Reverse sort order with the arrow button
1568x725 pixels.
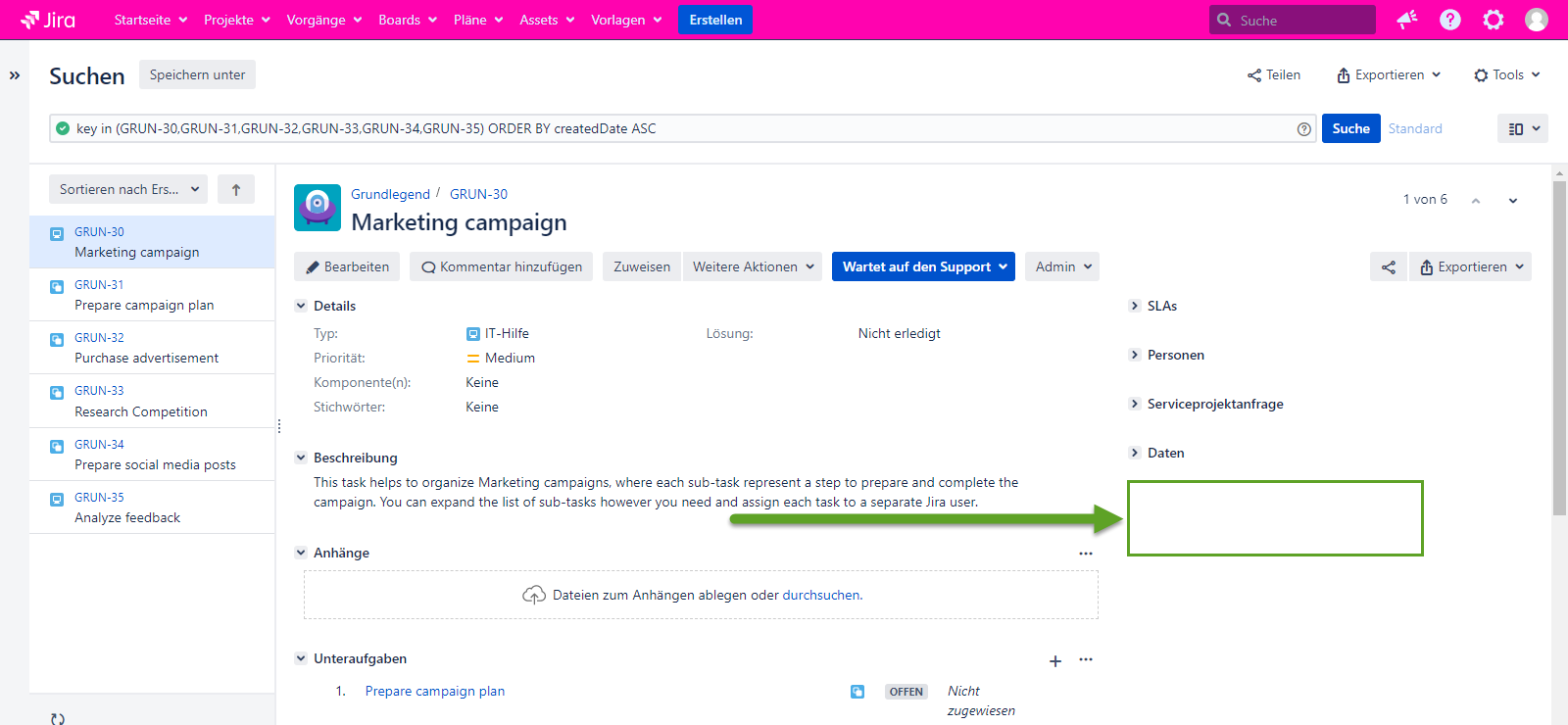click(x=236, y=190)
